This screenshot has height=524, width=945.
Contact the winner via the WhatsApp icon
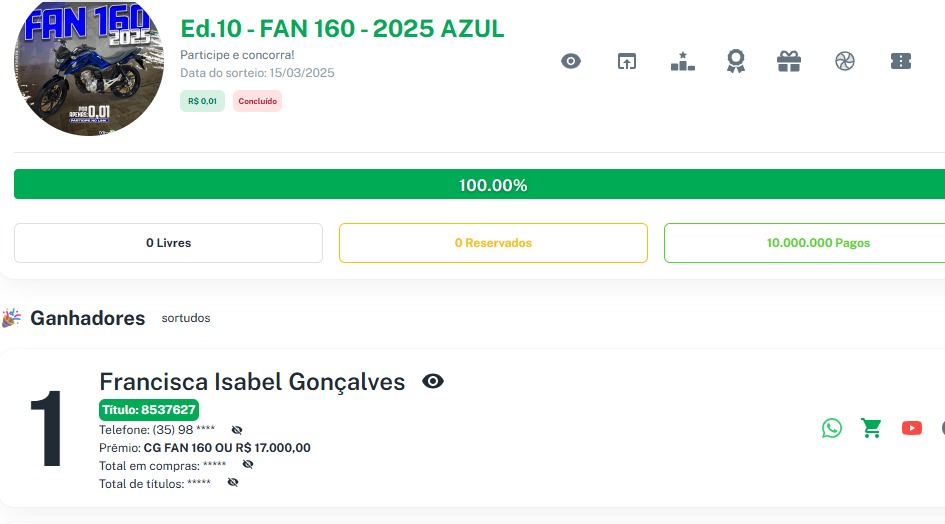(x=832, y=428)
